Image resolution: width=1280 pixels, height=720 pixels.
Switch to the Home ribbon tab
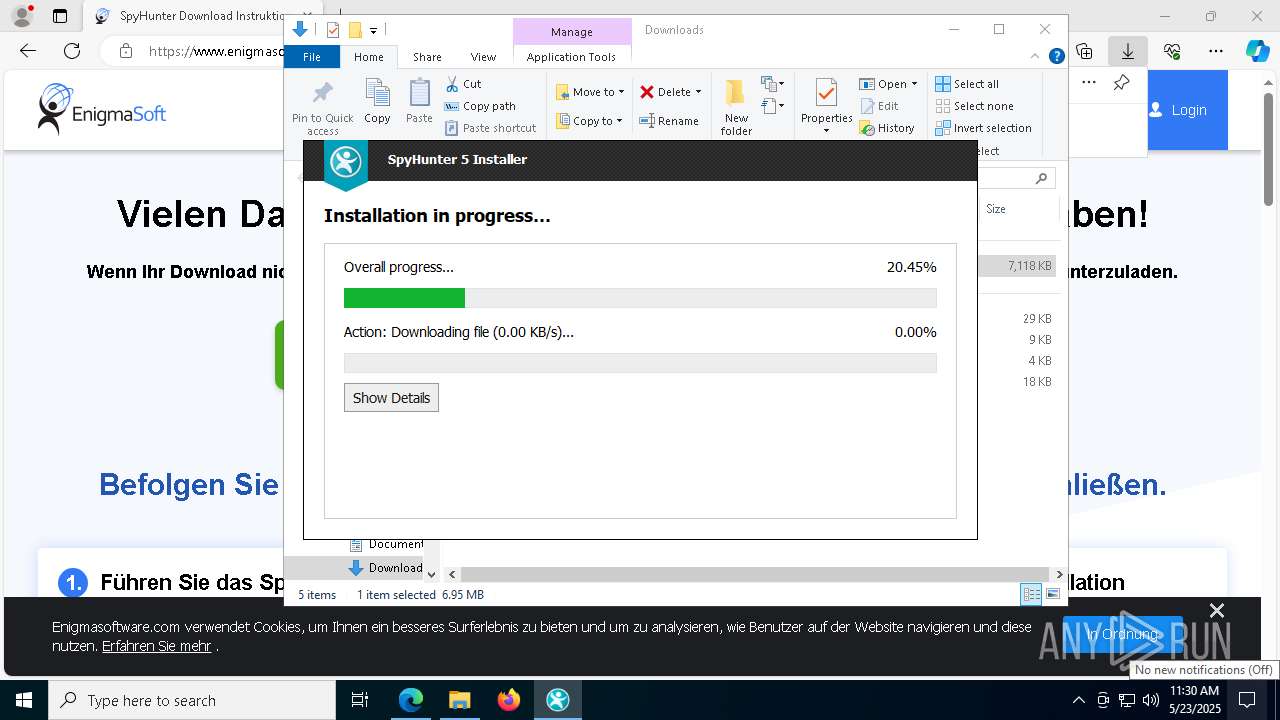click(368, 57)
